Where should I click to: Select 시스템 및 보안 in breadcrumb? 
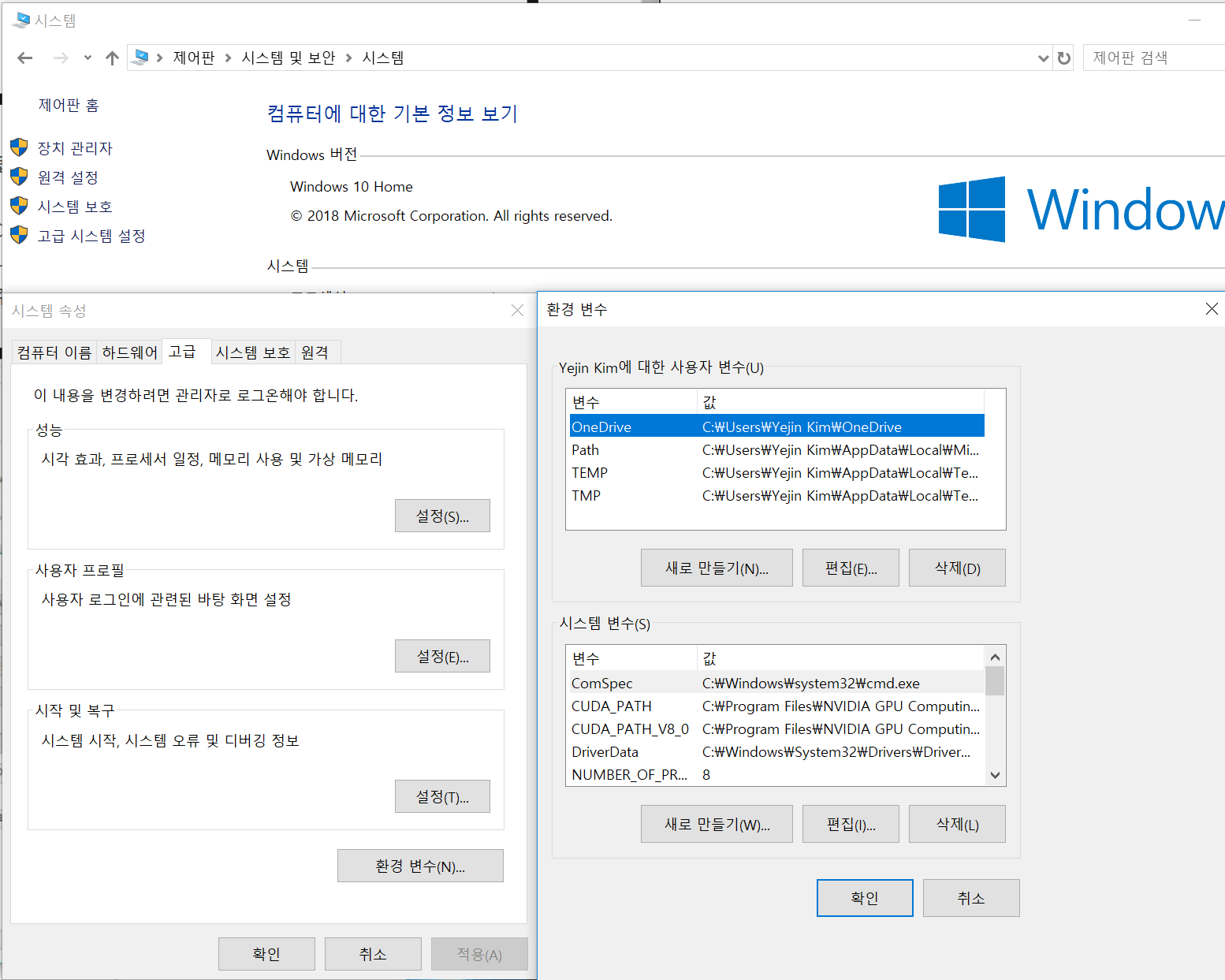(289, 58)
